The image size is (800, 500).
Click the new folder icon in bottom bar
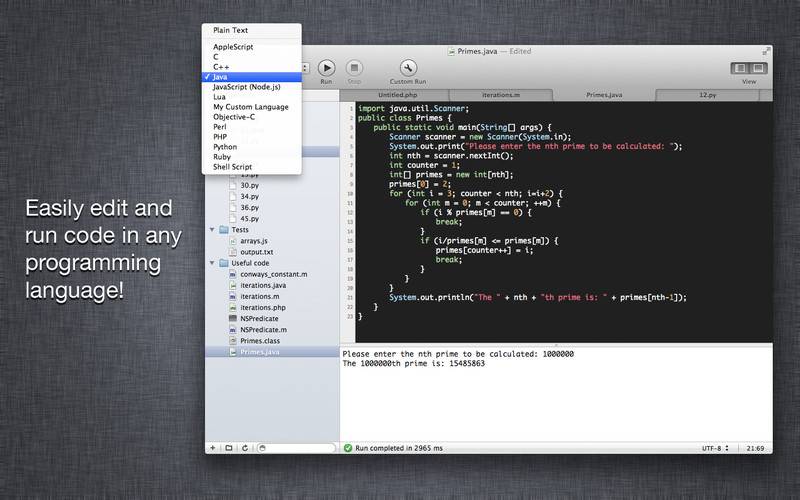click(229, 448)
